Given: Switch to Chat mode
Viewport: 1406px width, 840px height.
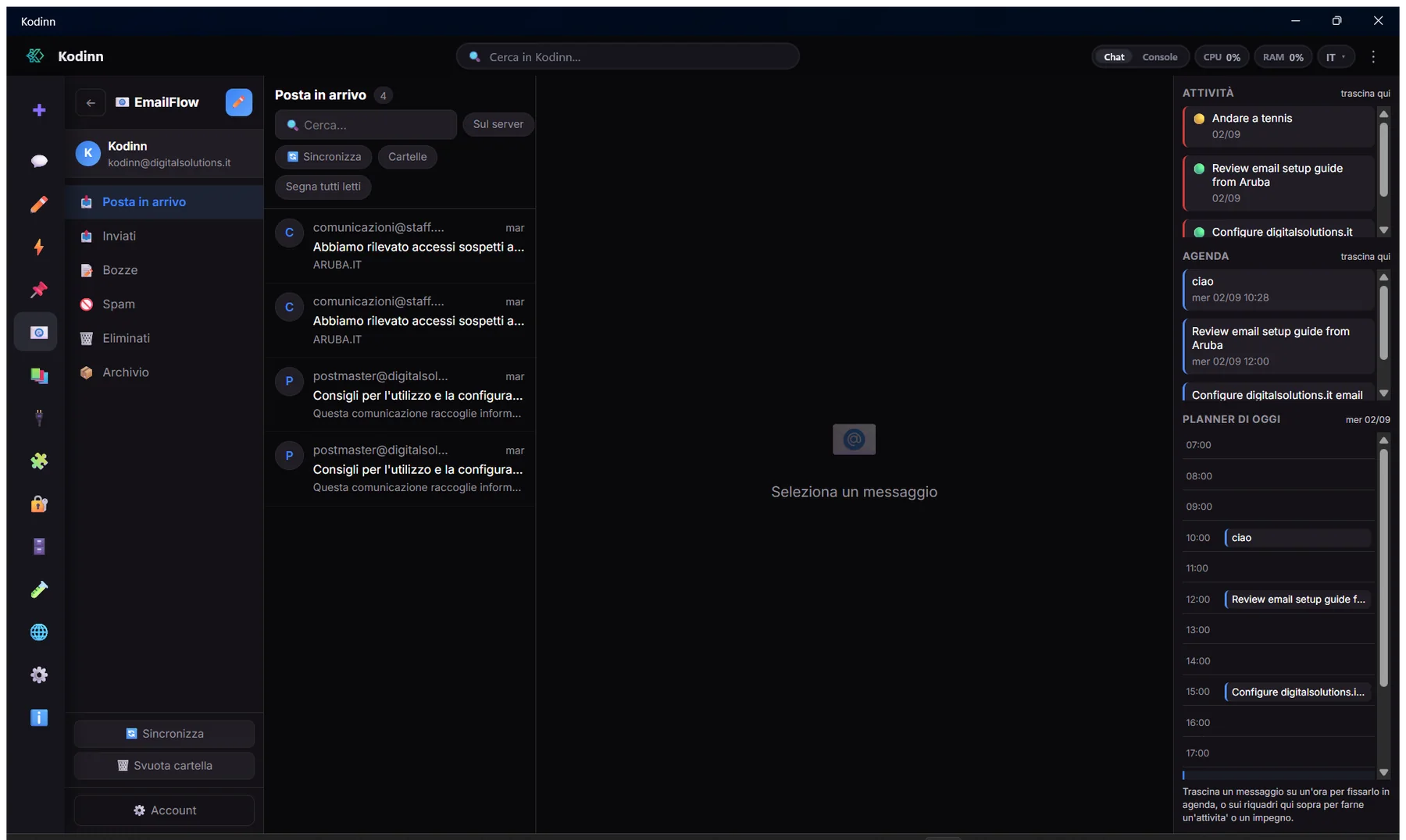Looking at the screenshot, I should coord(1114,57).
